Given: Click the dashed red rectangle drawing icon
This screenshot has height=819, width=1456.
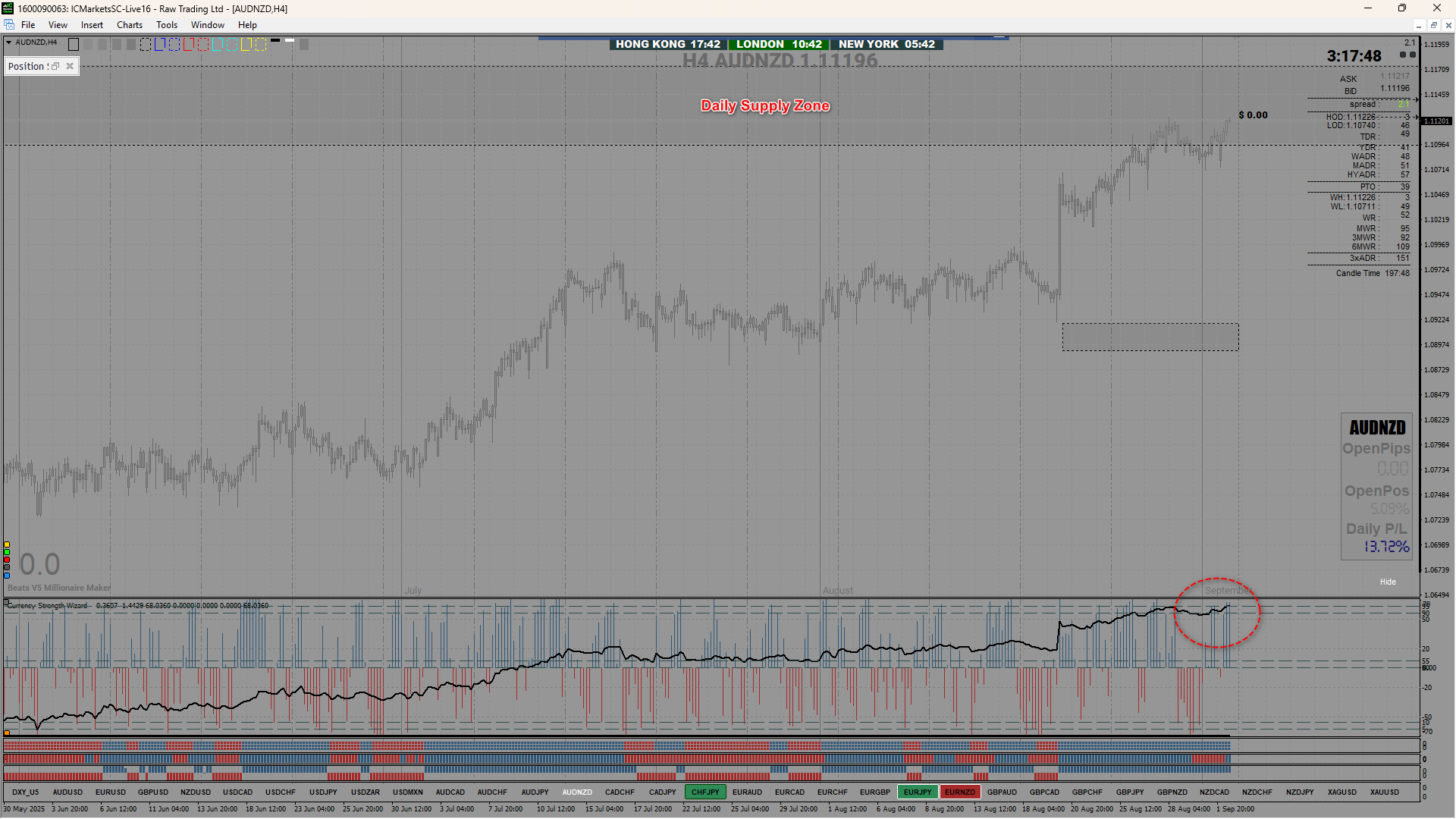Looking at the screenshot, I should (203, 45).
